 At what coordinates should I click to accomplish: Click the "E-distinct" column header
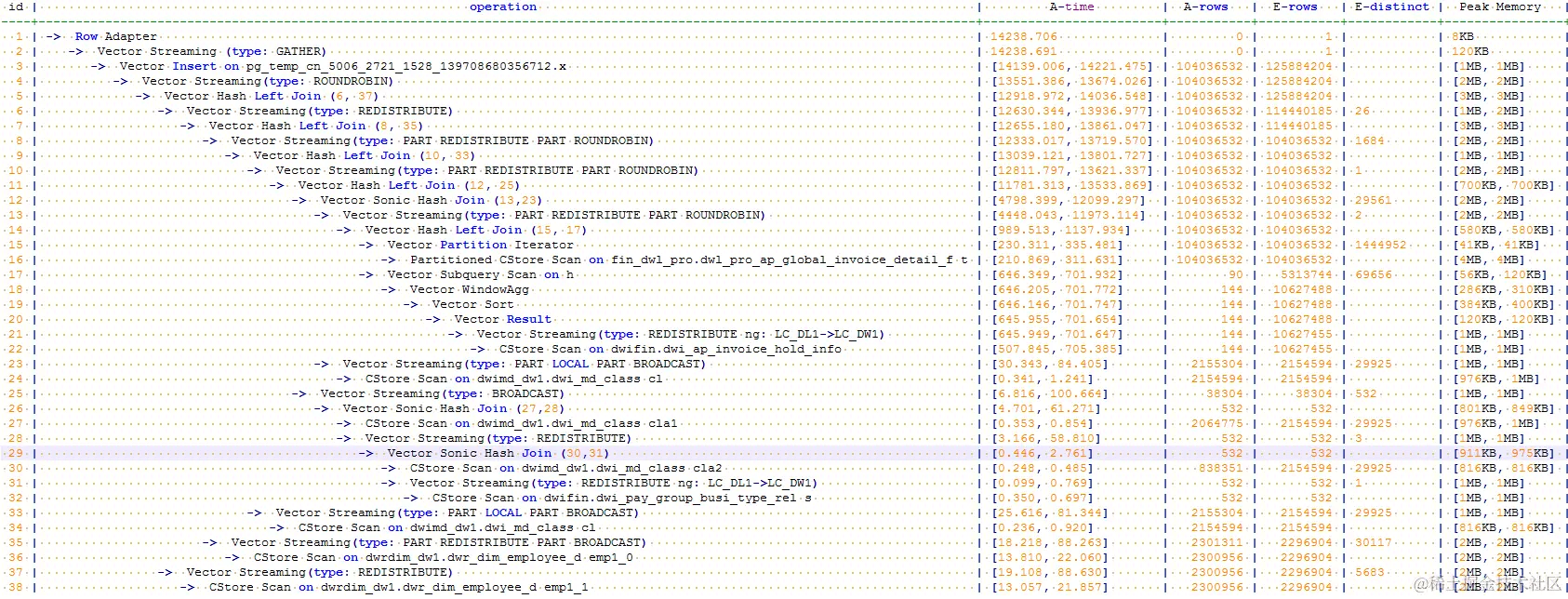click(1391, 7)
